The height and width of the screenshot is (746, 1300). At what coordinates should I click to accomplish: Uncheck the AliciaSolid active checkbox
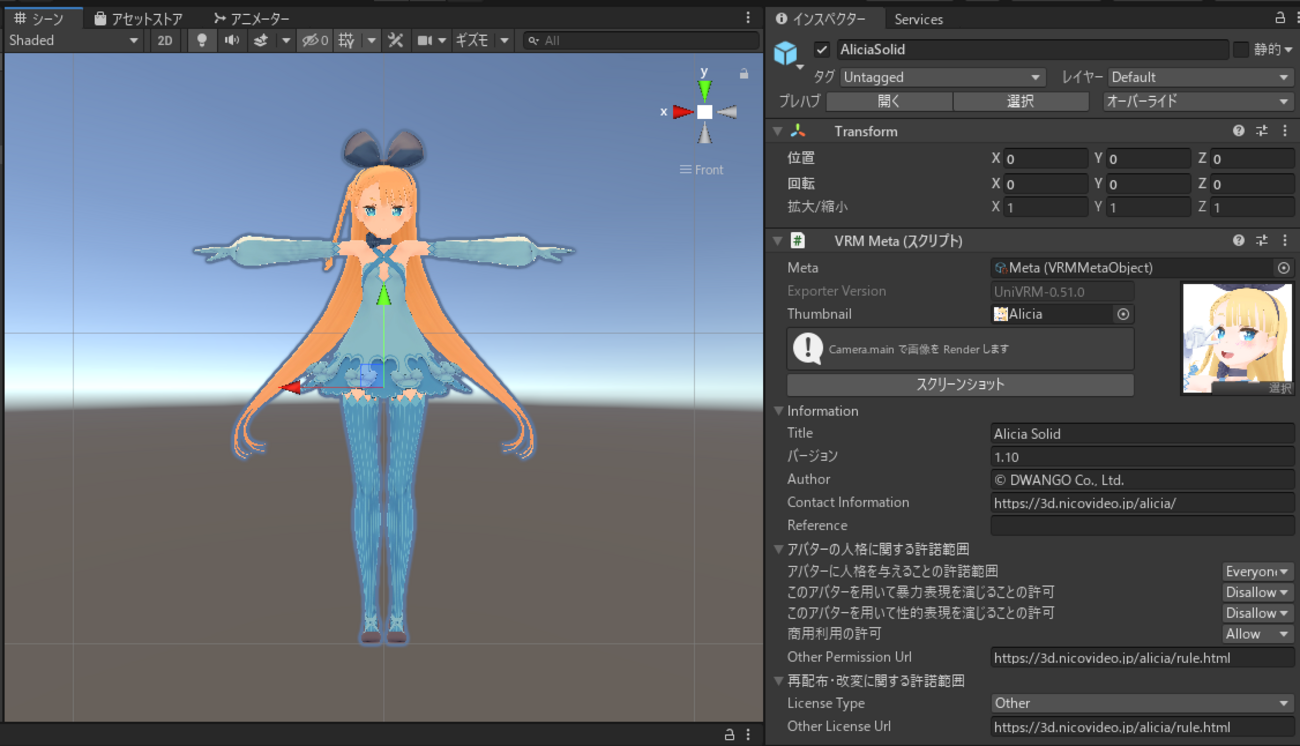tap(822, 50)
